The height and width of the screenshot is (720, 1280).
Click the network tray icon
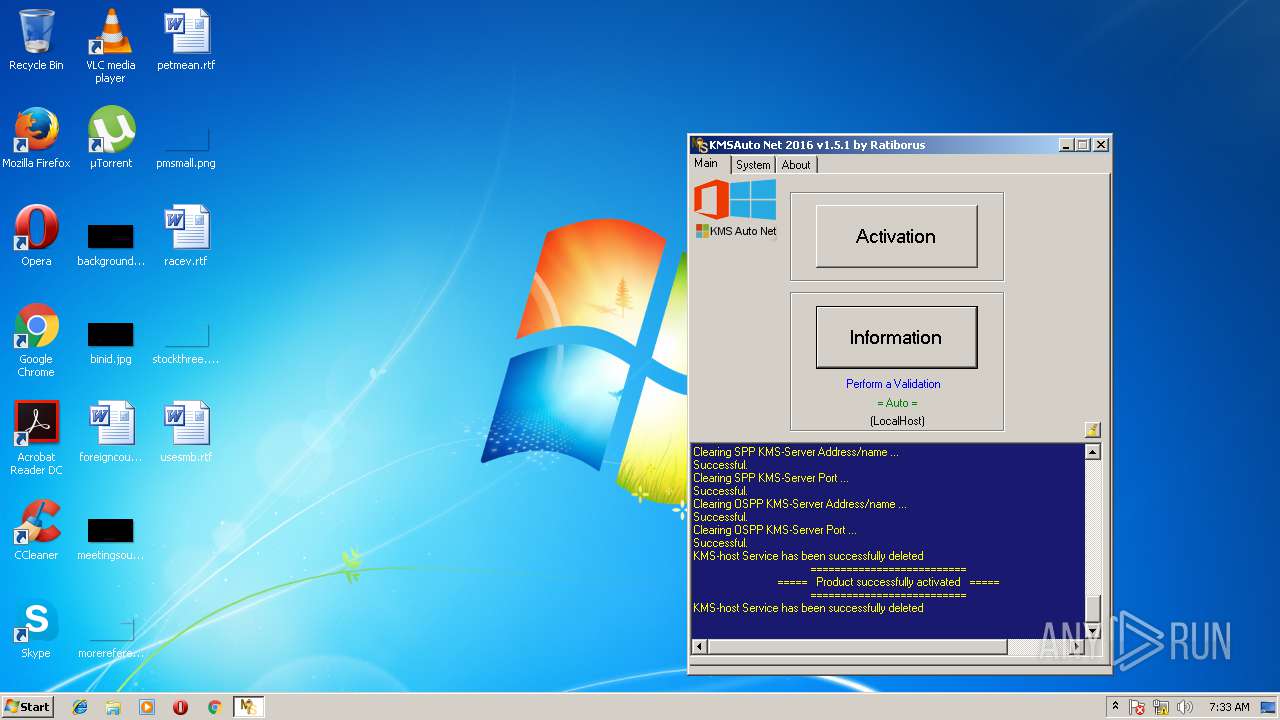click(x=1161, y=707)
